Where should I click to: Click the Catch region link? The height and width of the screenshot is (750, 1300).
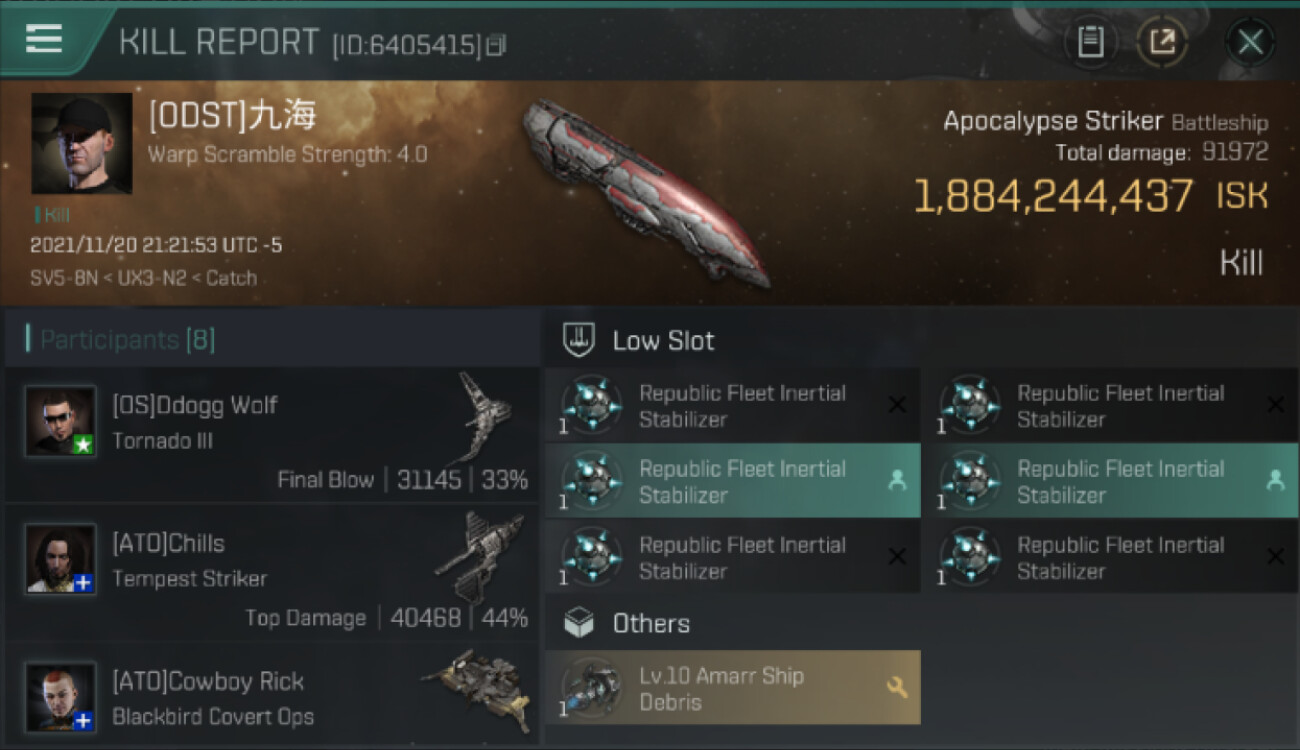[x=231, y=278]
